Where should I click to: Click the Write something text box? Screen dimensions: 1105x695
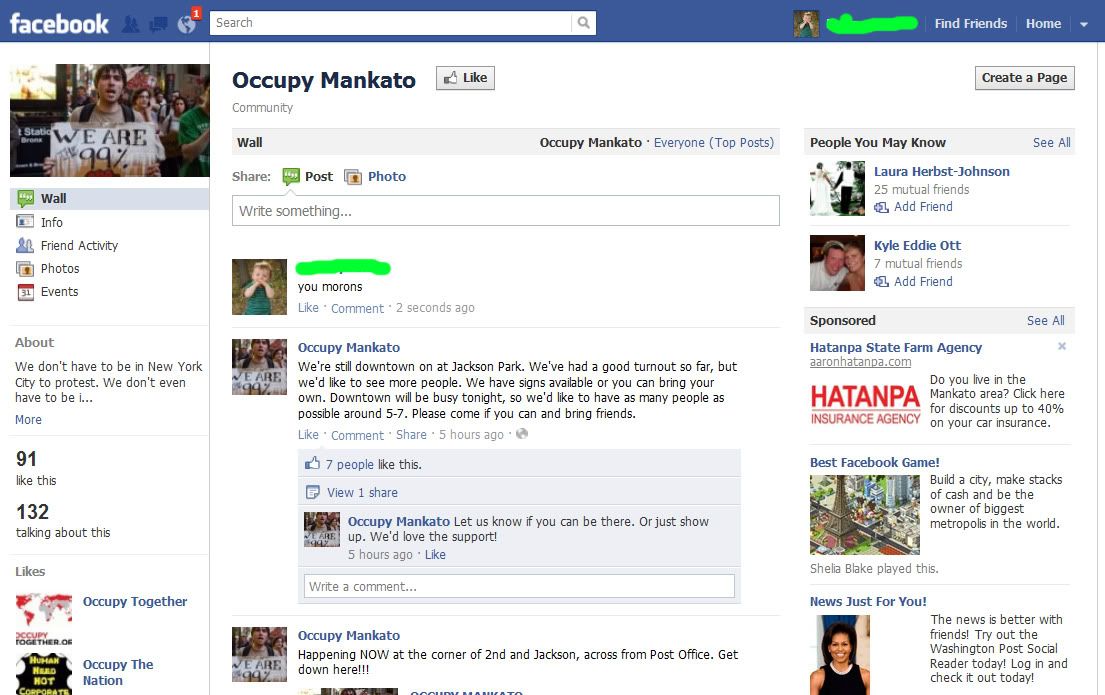pyautogui.click(x=505, y=211)
